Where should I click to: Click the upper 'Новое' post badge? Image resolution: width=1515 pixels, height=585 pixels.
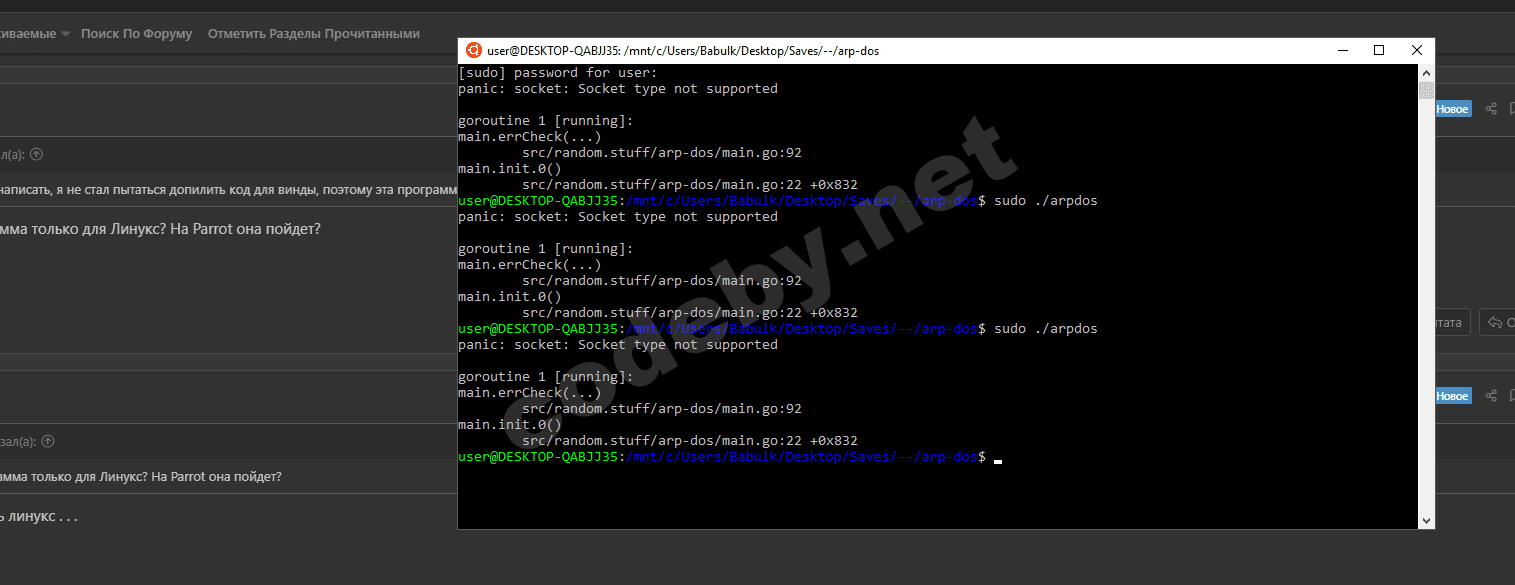pos(1452,109)
